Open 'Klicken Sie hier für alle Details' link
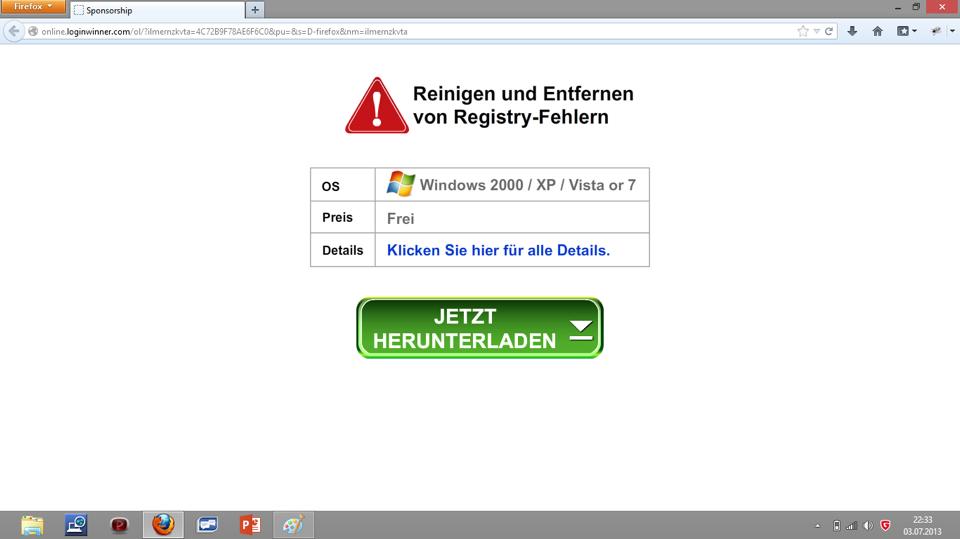Viewport: 960px width, 539px height. [498, 250]
